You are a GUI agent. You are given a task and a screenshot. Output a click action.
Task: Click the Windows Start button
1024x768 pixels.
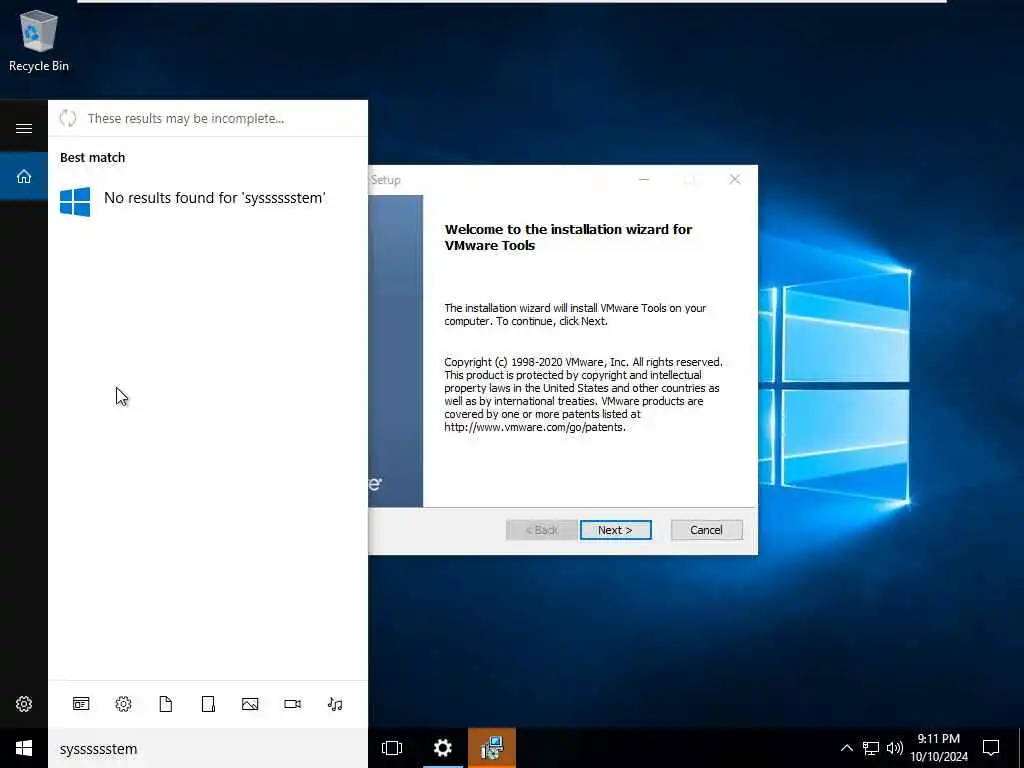coord(24,748)
